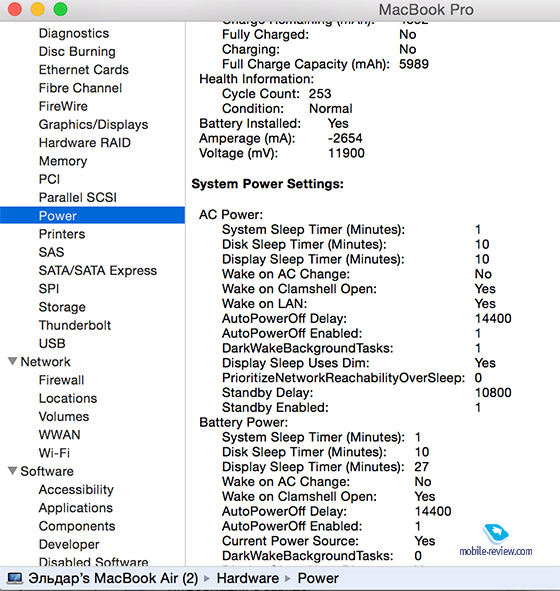Collapse the Network section triangle
The height and width of the screenshot is (591, 560).
(x=12, y=361)
